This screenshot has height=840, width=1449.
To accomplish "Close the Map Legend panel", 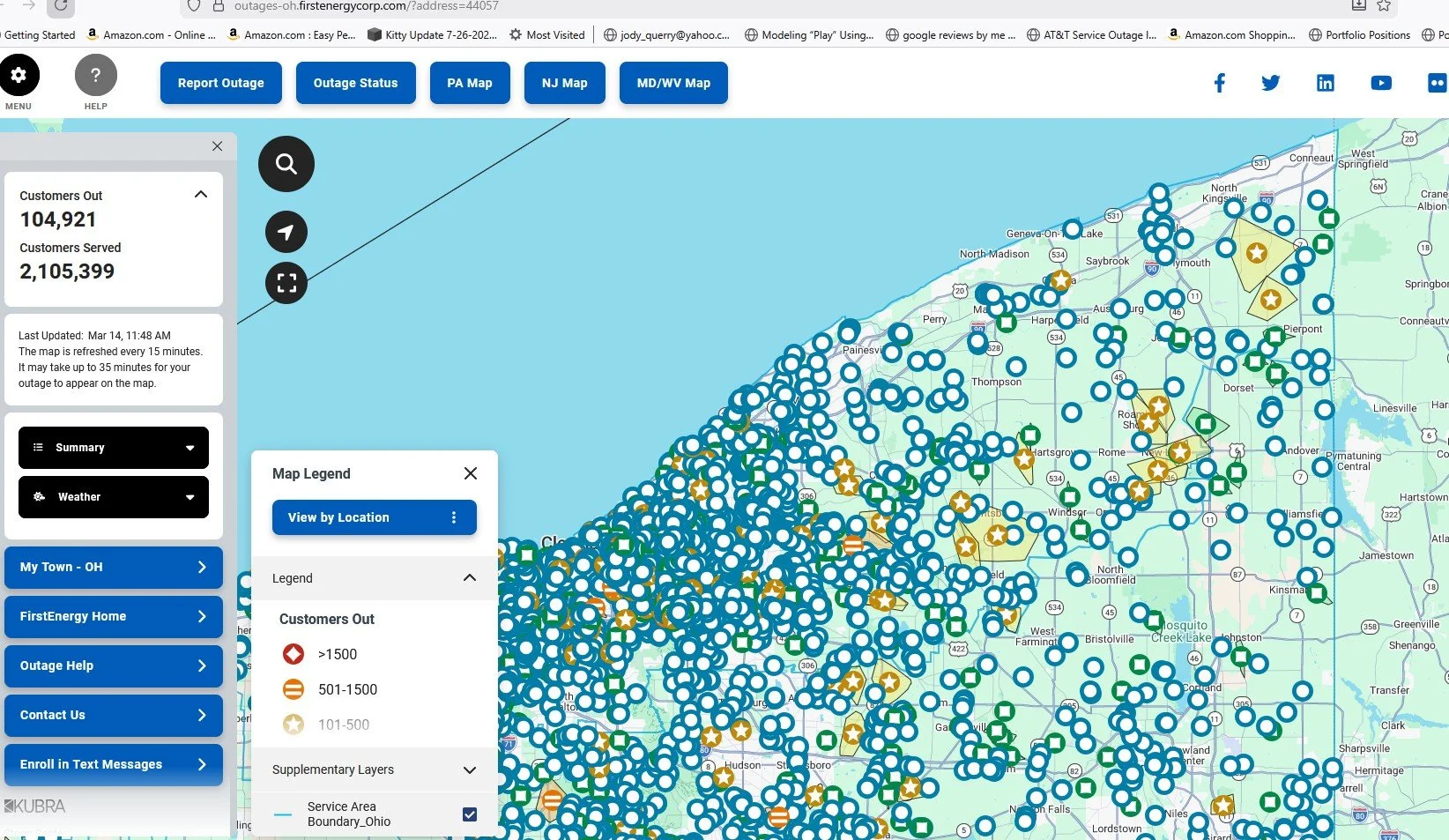I will [471, 473].
